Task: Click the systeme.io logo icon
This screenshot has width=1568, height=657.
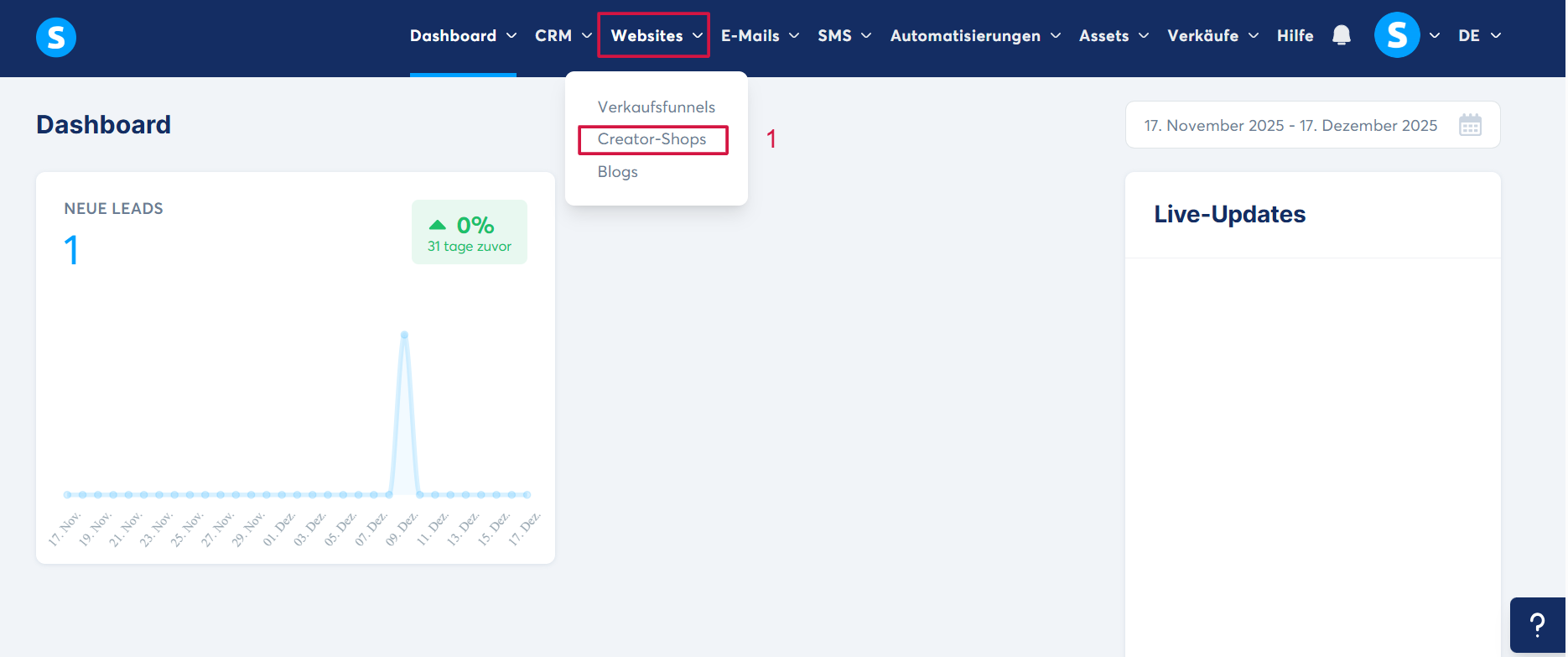Action: tap(56, 38)
